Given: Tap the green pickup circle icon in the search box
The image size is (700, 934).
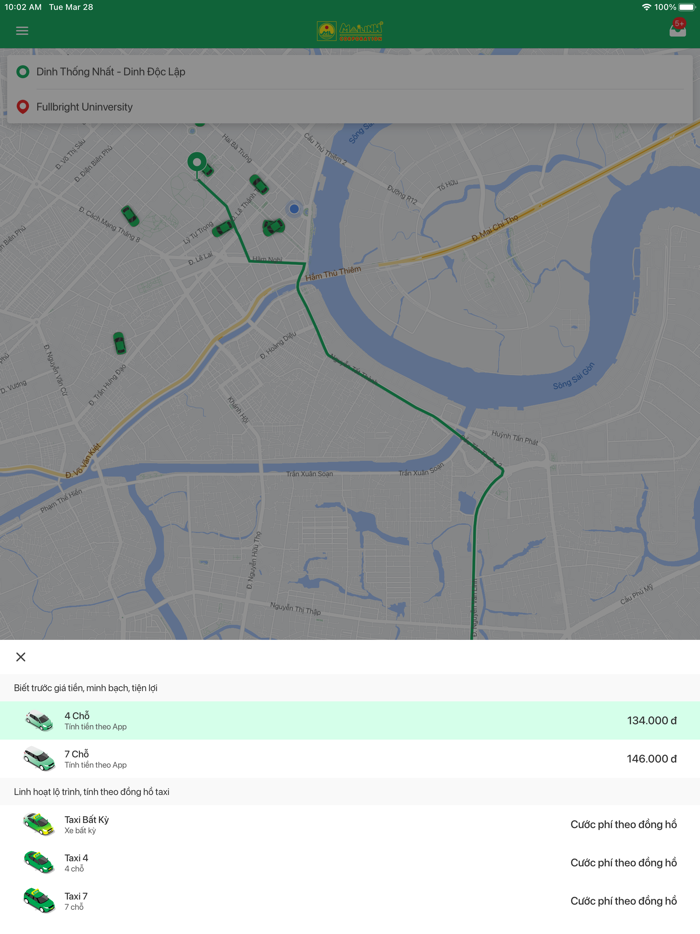Looking at the screenshot, I should pyautogui.click(x=23, y=72).
